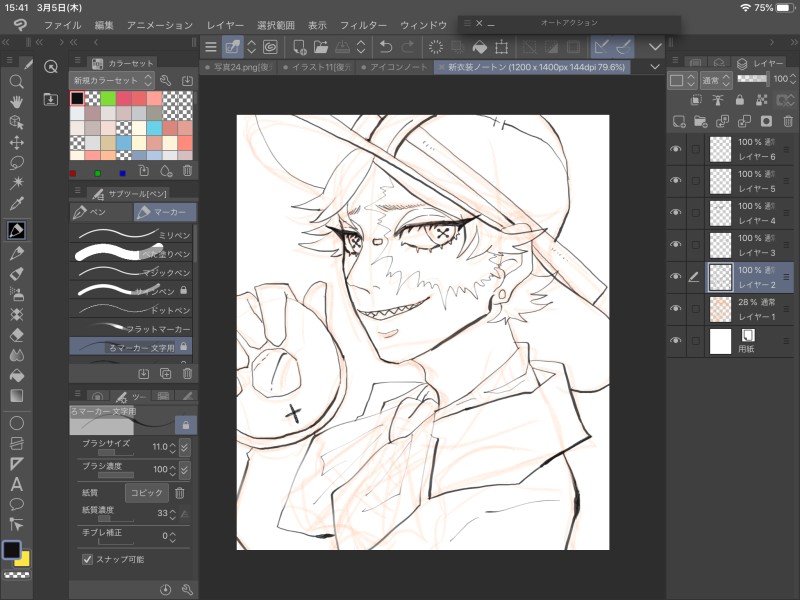Image resolution: width=800 pixels, height=600 pixels.
Task: Create a layer mask
Action: tap(766, 121)
